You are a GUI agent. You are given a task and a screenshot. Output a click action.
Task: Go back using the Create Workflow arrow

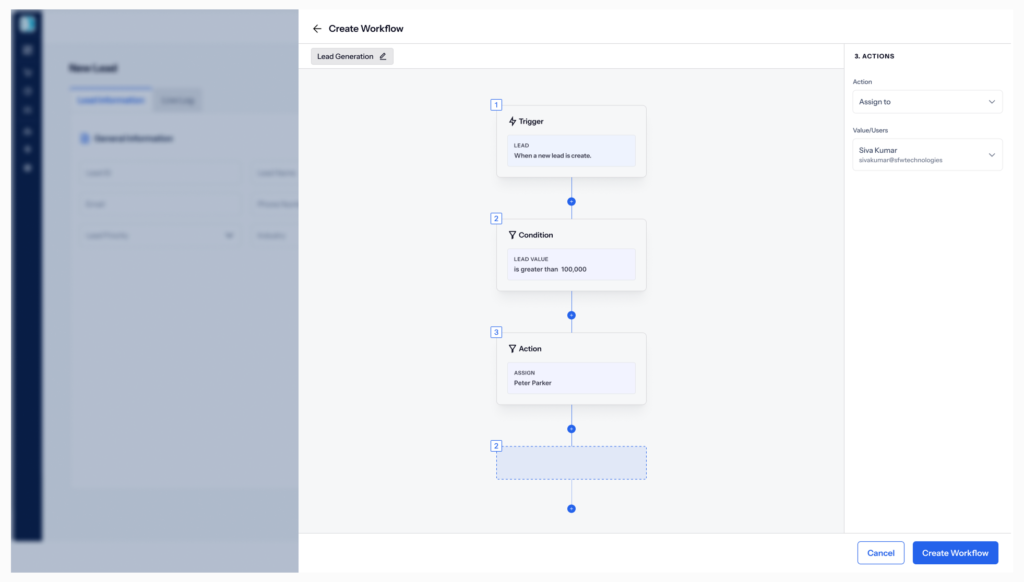point(317,29)
